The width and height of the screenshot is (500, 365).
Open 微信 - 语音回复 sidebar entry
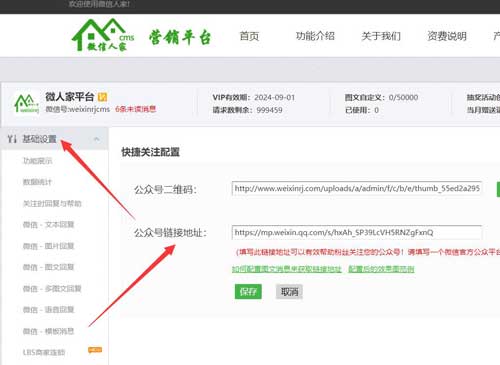(x=48, y=310)
